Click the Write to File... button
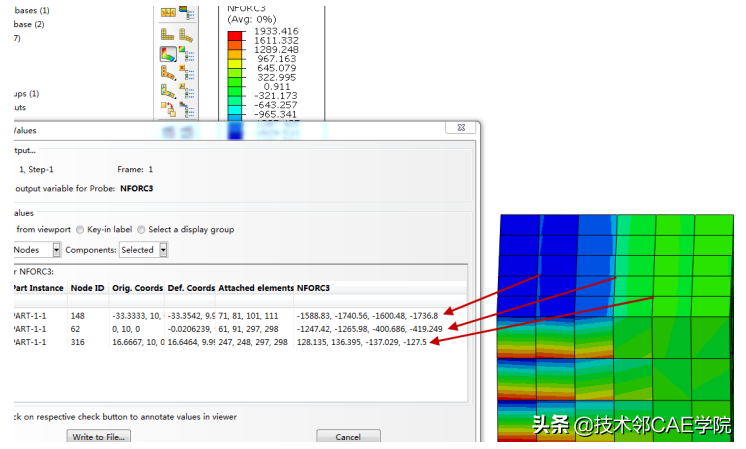746x449 pixels. point(98,437)
